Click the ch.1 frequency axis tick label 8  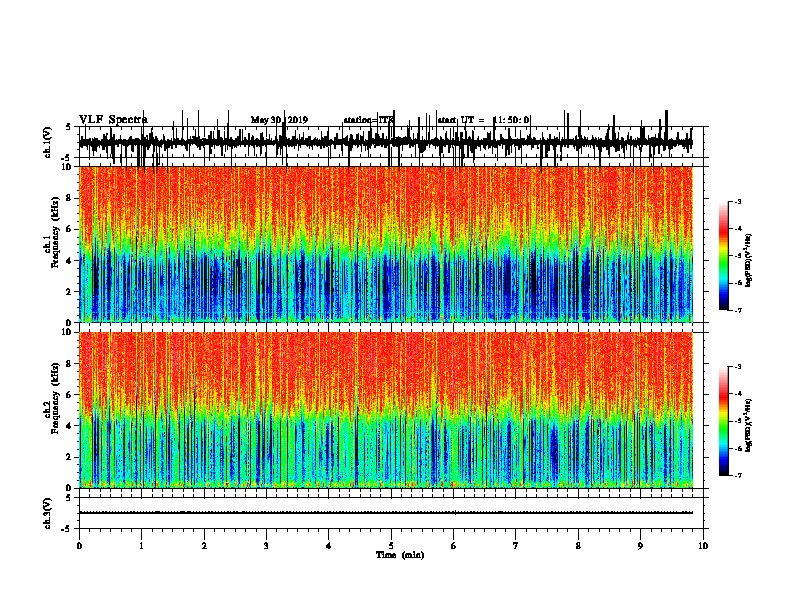(70, 198)
